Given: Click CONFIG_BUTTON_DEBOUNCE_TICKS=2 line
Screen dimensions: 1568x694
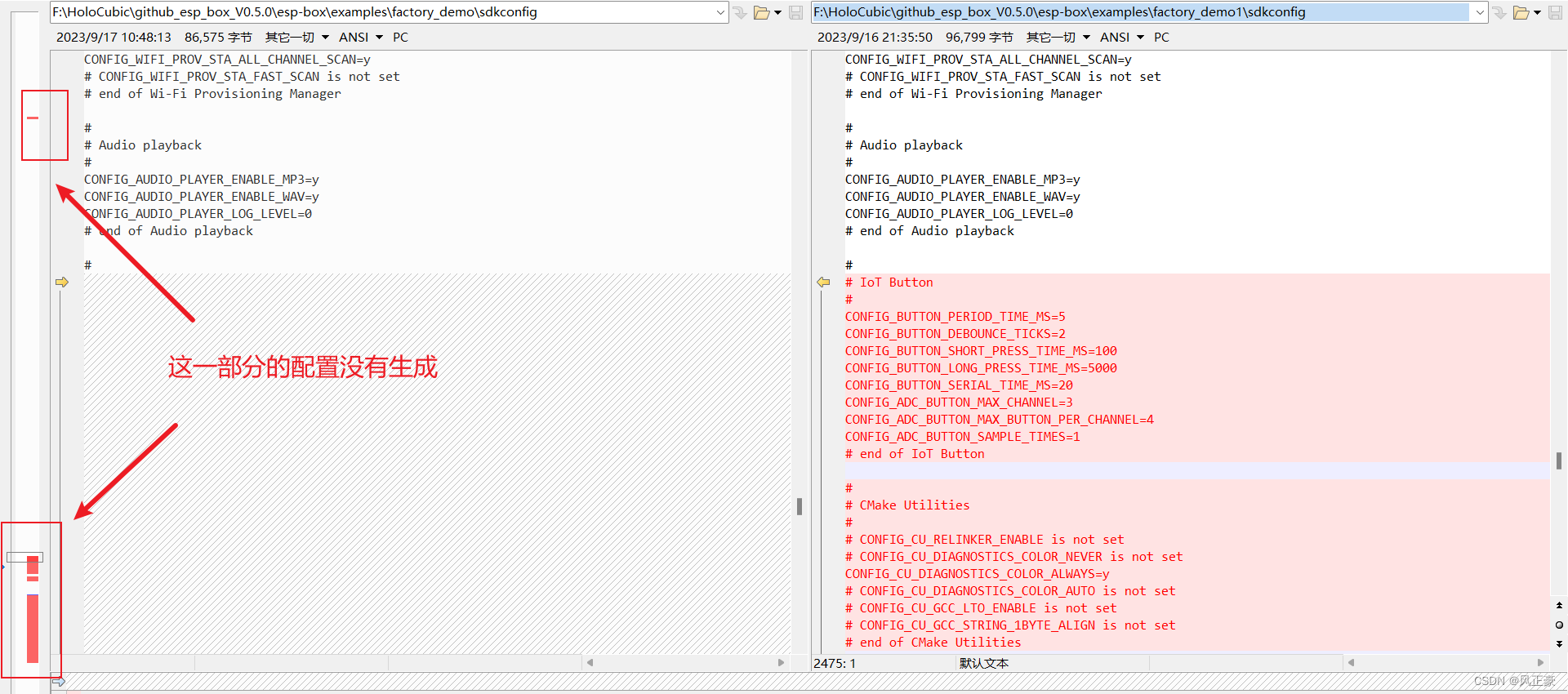Looking at the screenshot, I should point(955,334).
